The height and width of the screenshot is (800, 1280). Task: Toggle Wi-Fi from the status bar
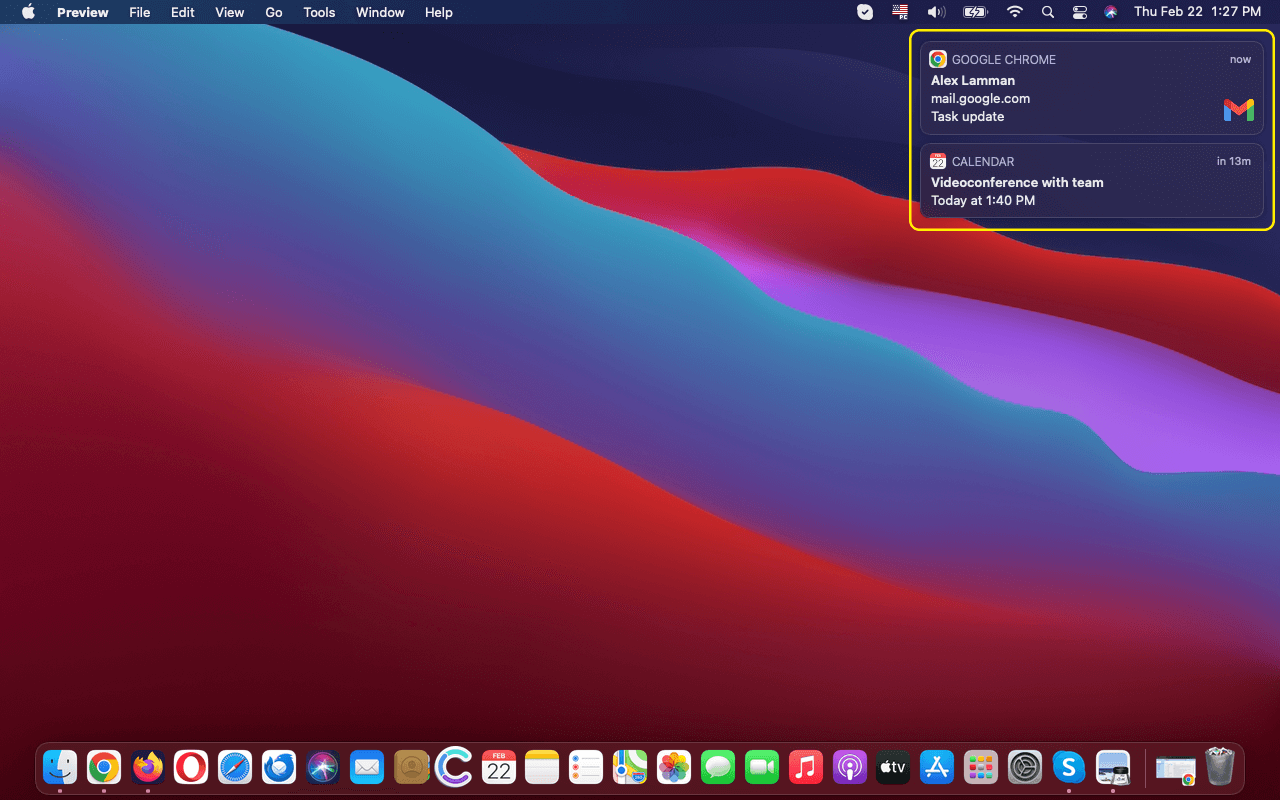click(x=1014, y=12)
